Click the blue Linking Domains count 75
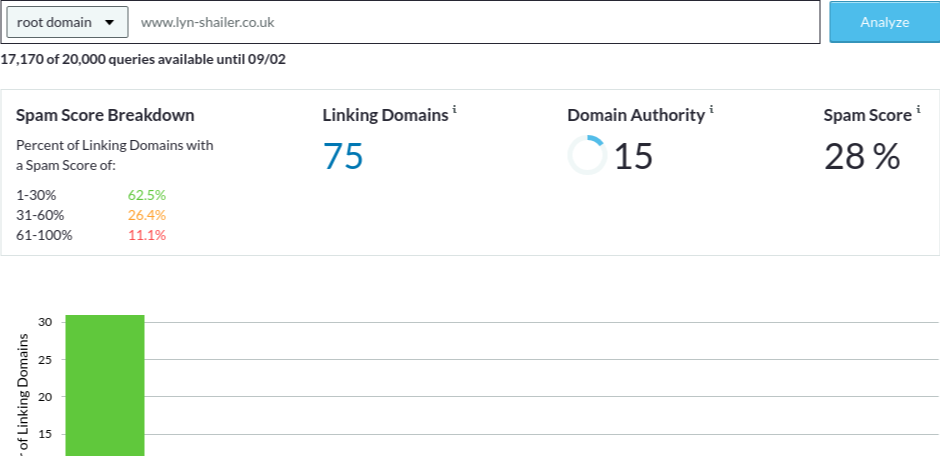This screenshot has width=940, height=456. tap(343, 156)
